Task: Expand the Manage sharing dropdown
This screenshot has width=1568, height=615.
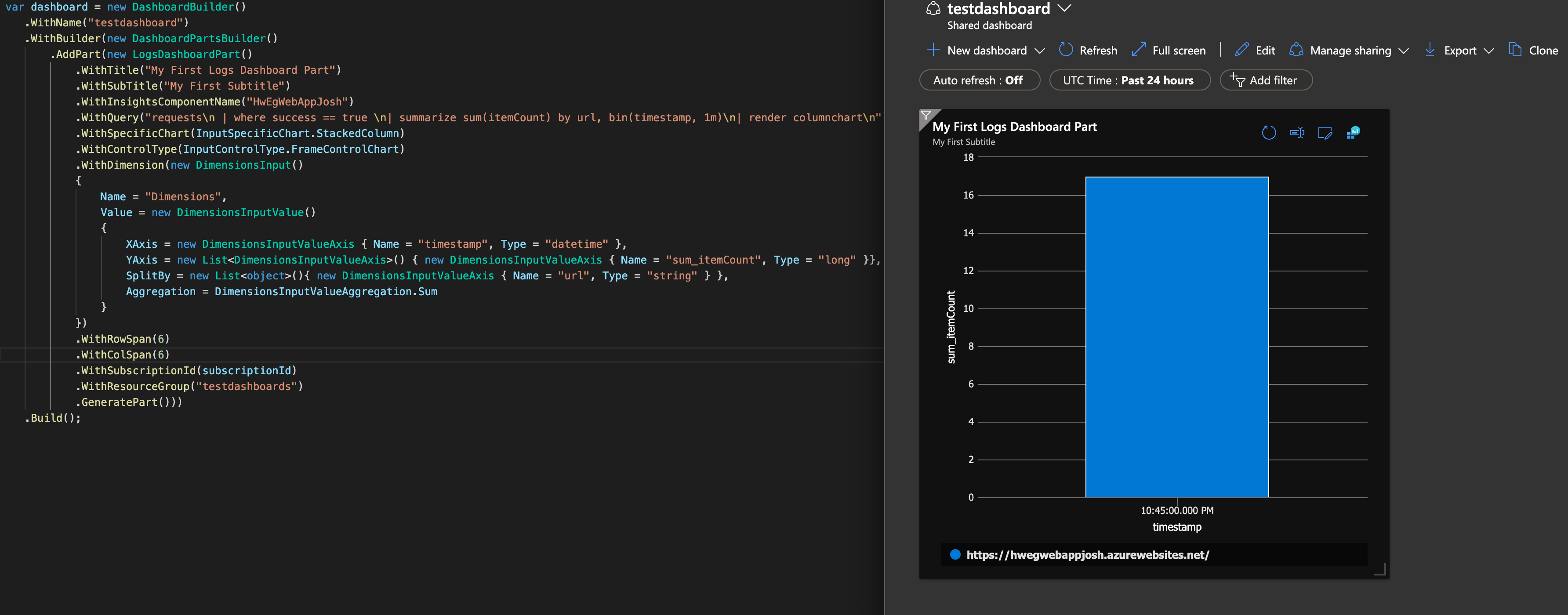Action: click(1404, 51)
